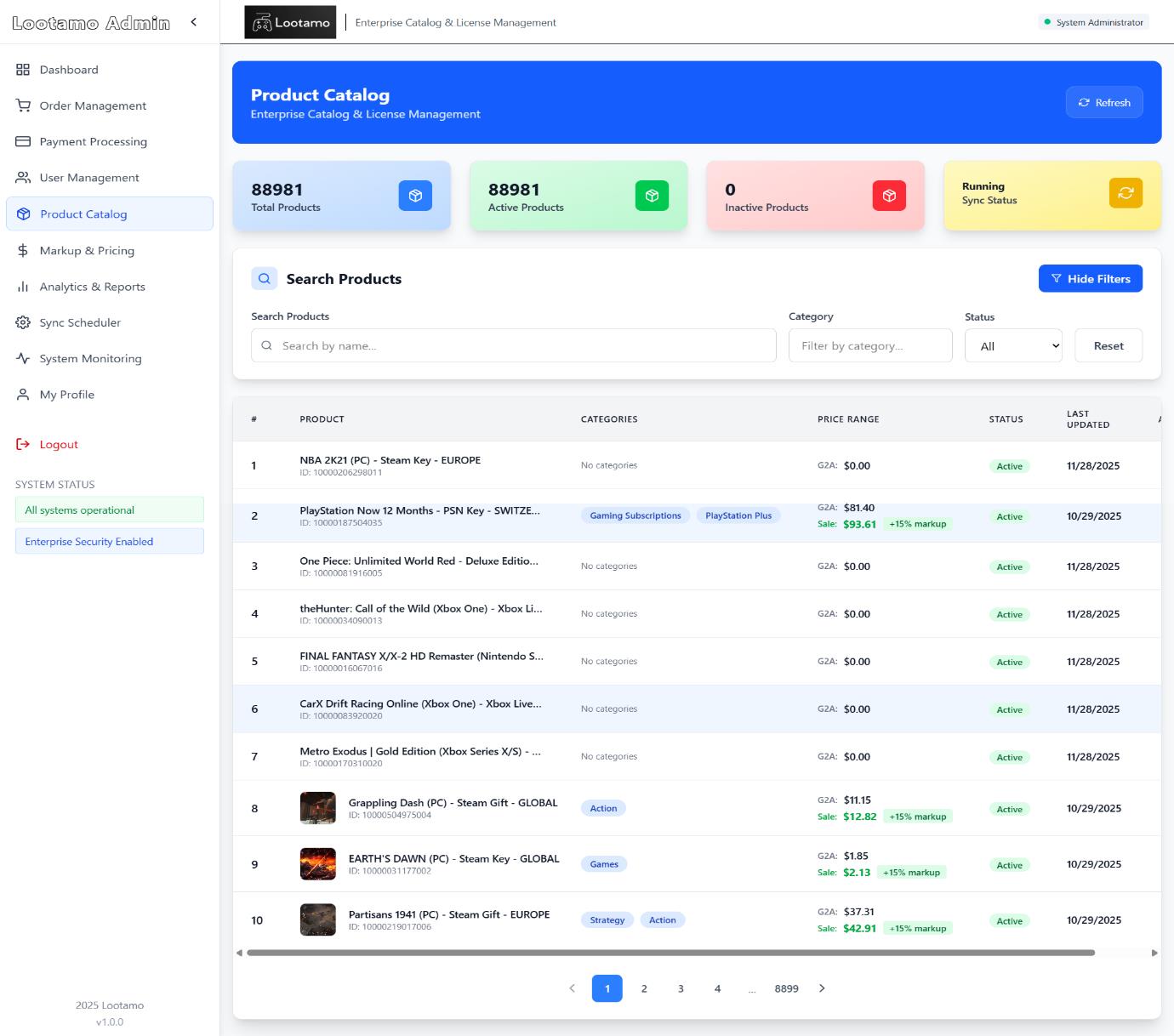The height and width of the screenshot is (1036, 1174).
Task: Select the Order Management cart icon
Action: pos(23,105)
